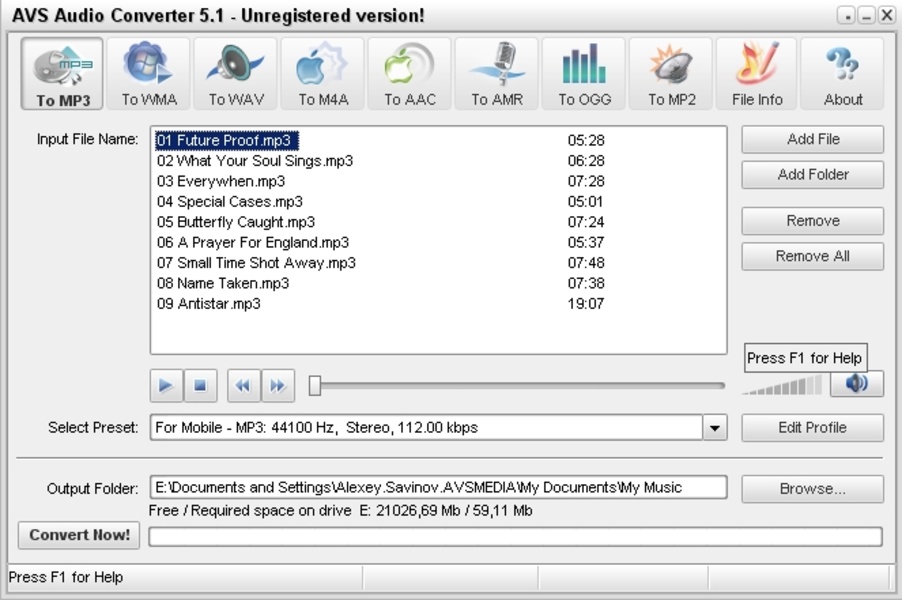Click the Add File button
The image size is (902, 600).
[x=812, y=140]
